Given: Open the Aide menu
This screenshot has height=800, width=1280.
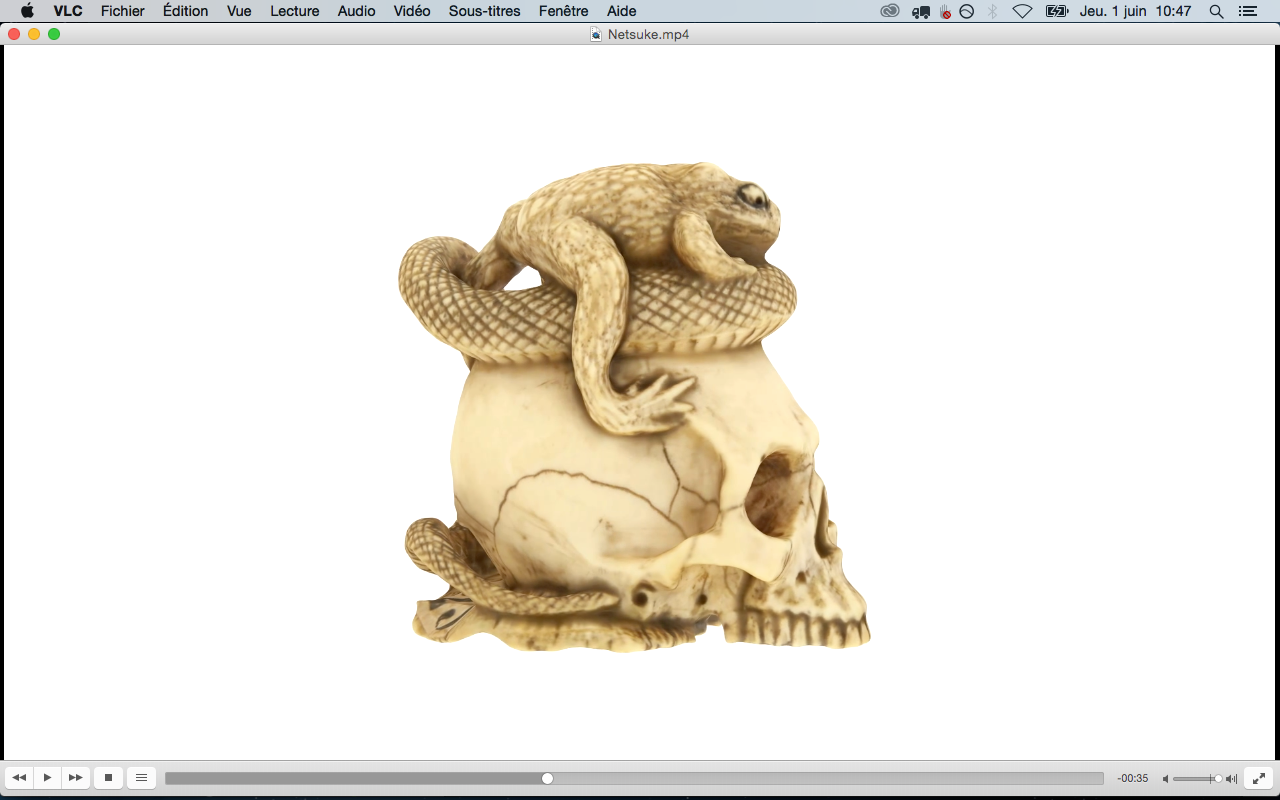Looking at the screenshot, I should coord(622,11).
